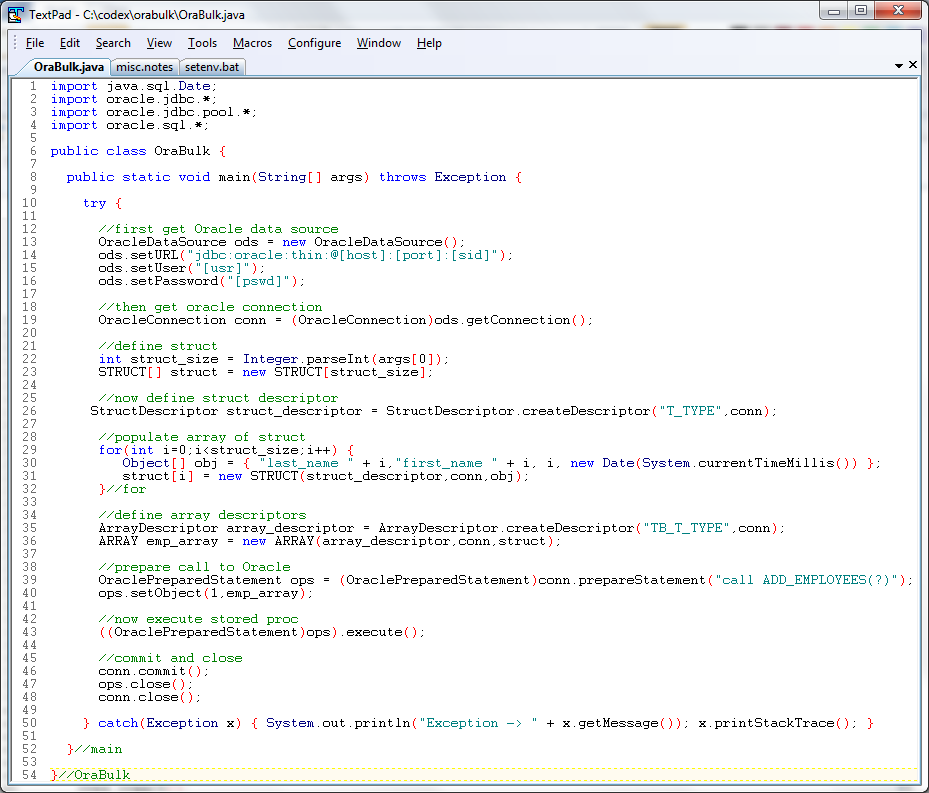
Task: Click the "public class OraBulk" declaration
Action: coord(130,151)
